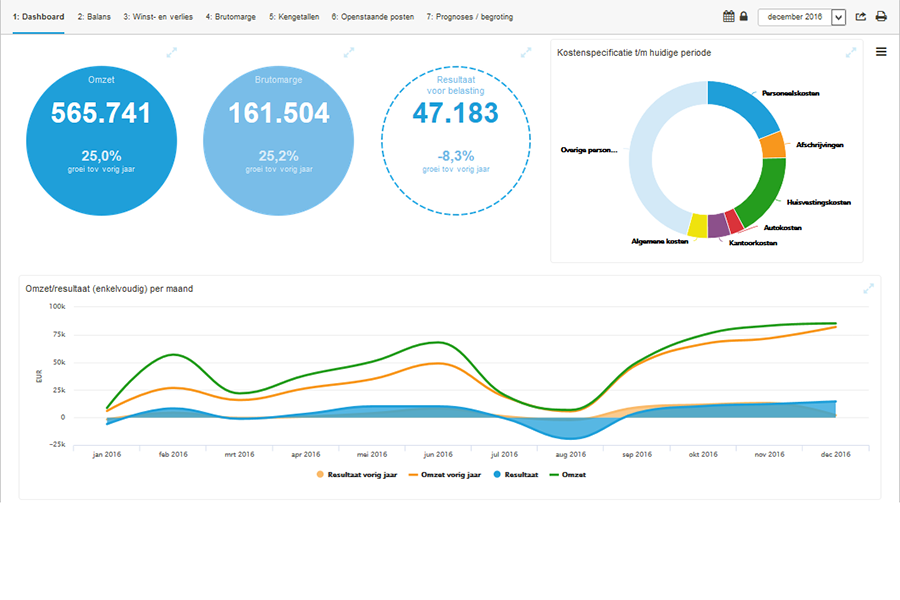Toggle the green Omzet legend series

point(568,475)
